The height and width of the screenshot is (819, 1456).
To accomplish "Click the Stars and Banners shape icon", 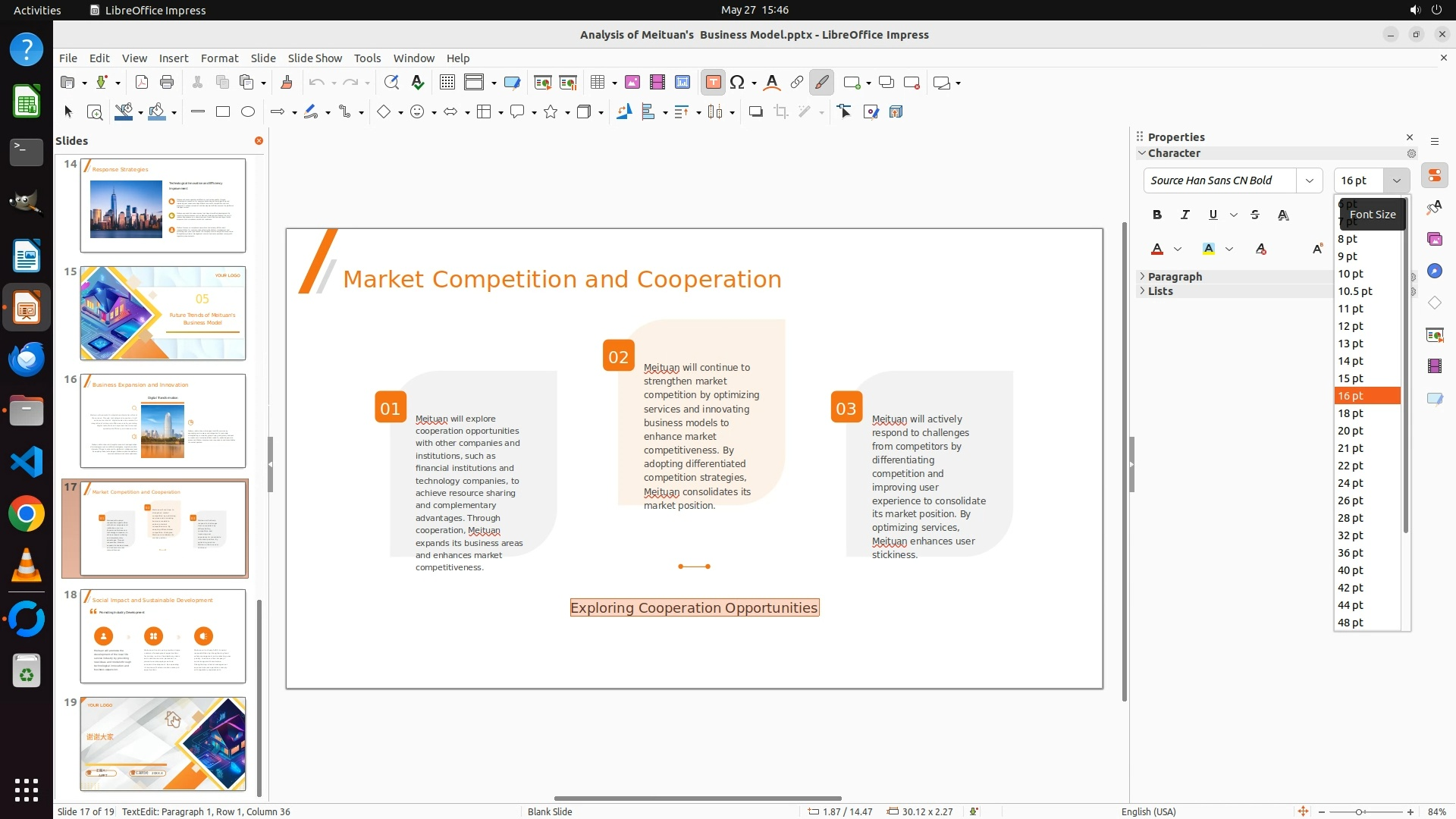I will [x=551, y=112].
